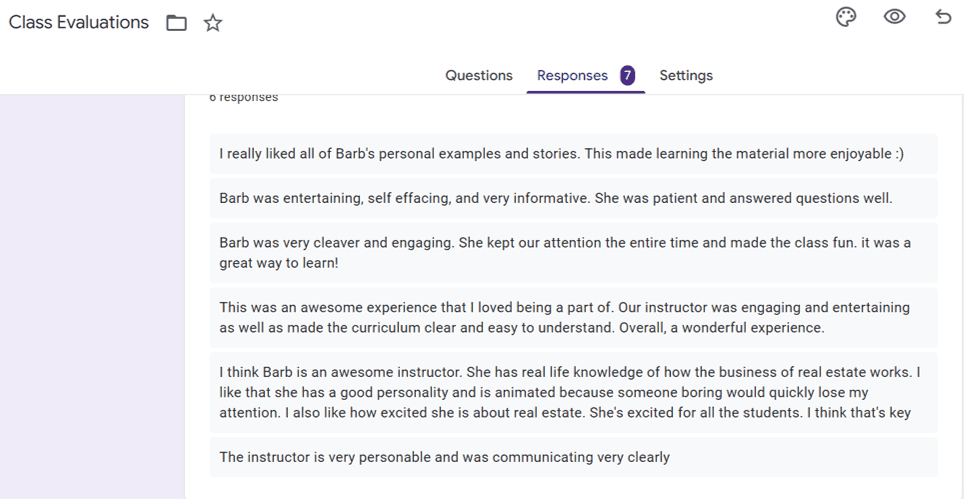The image size is (964, 499).
Task: Star the Class Evaluations form
Action: pos(213,22)
